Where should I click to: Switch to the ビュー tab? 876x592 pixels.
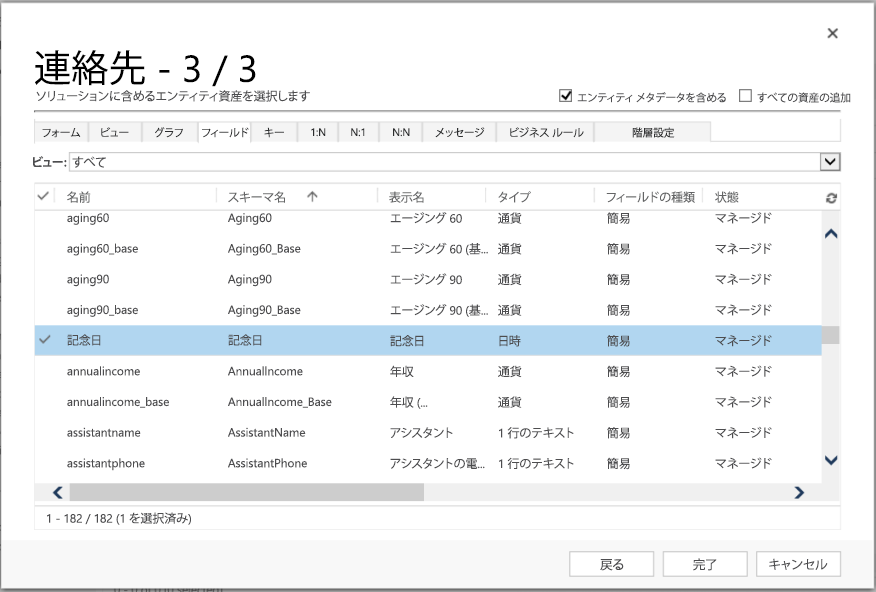click(115, 132)
